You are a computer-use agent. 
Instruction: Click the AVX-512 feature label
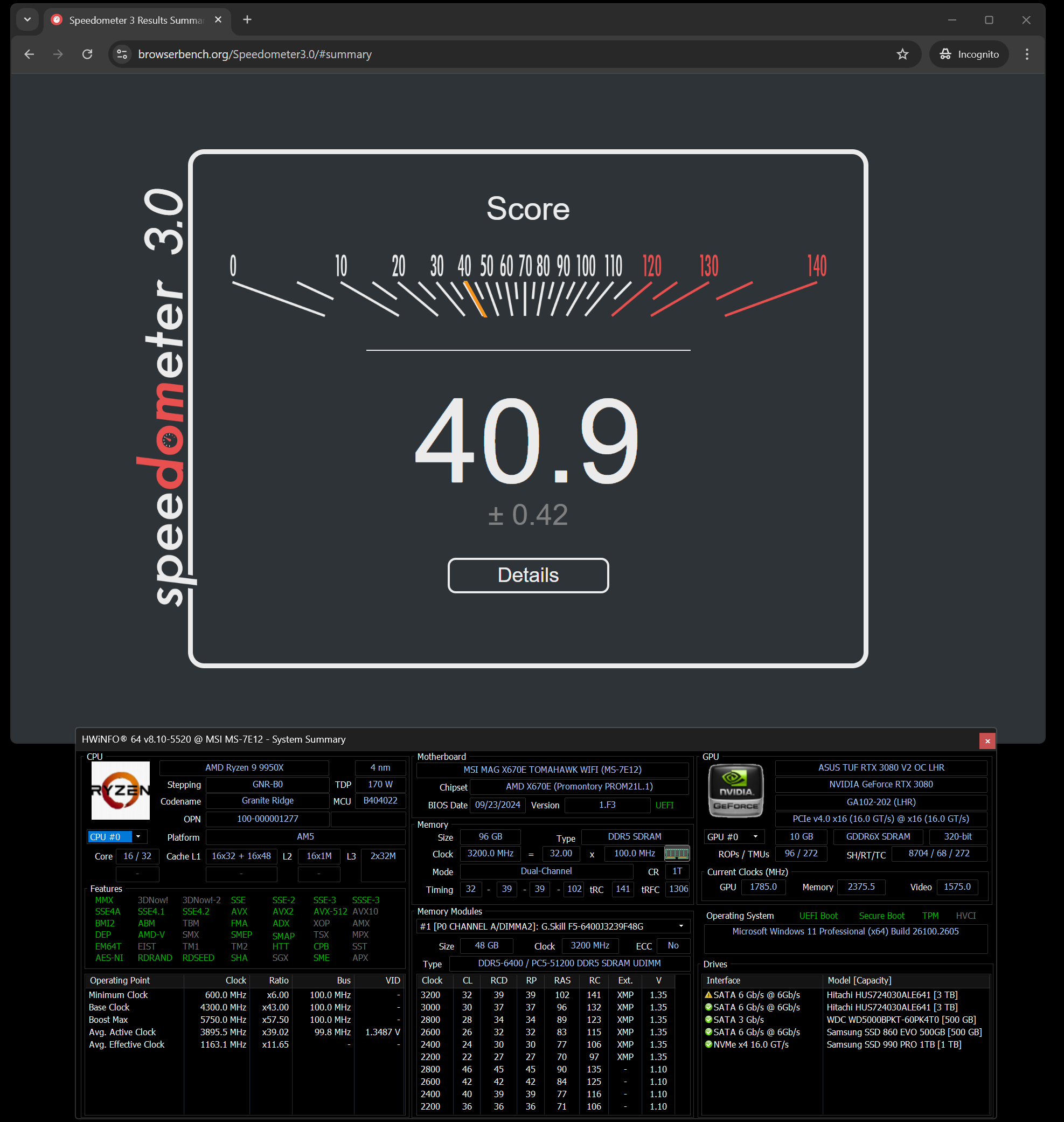(330, 911)
